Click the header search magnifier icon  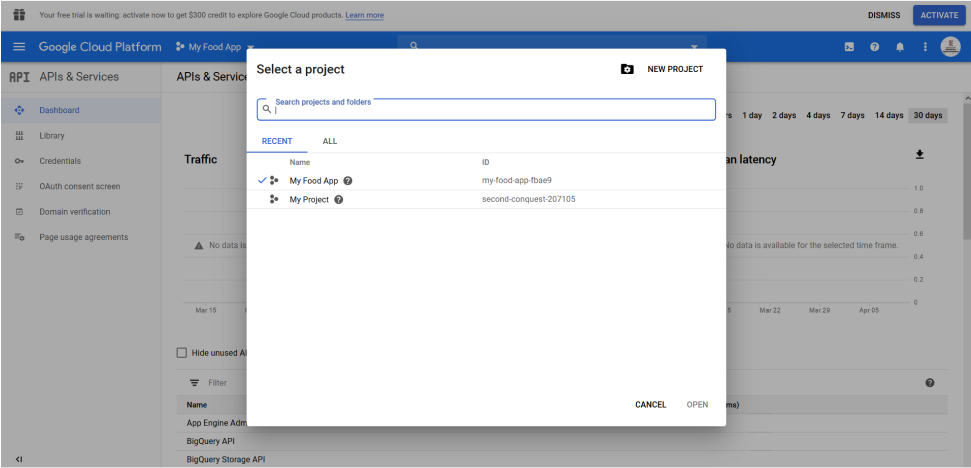(x=414, y=45)
